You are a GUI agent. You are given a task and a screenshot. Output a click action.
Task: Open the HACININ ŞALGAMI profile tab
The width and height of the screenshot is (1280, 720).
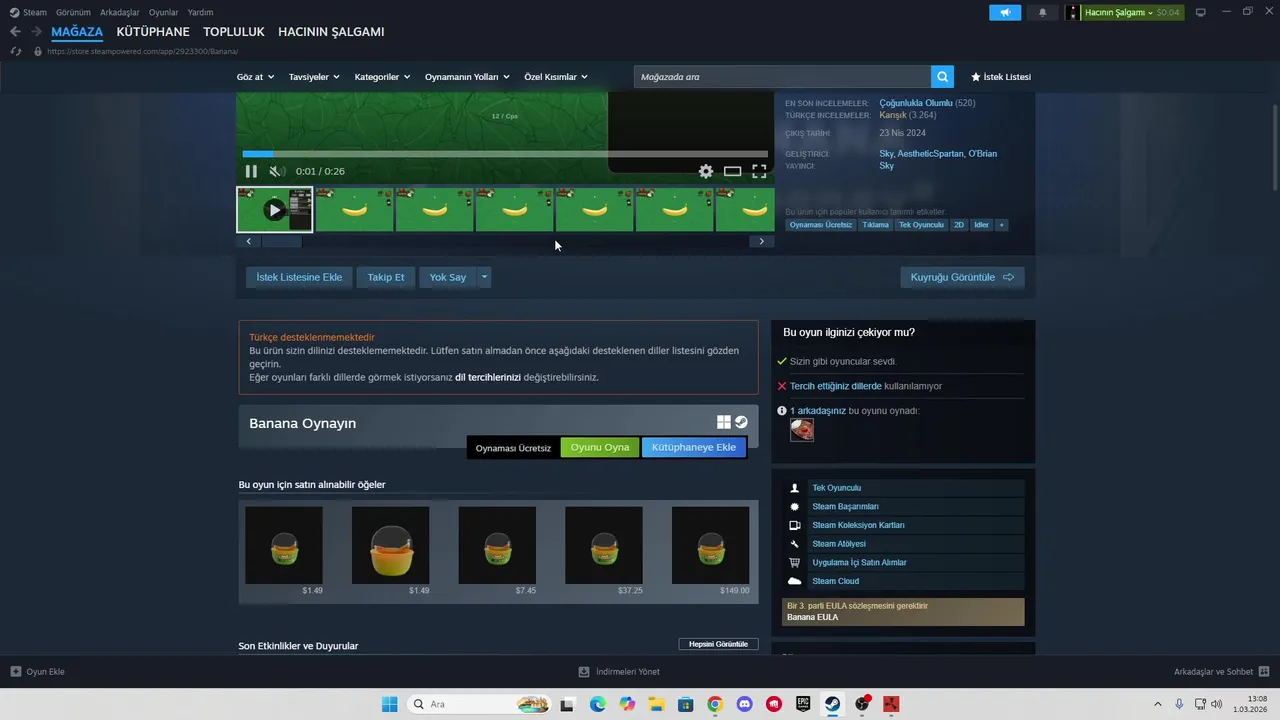(x=331, y=32)
